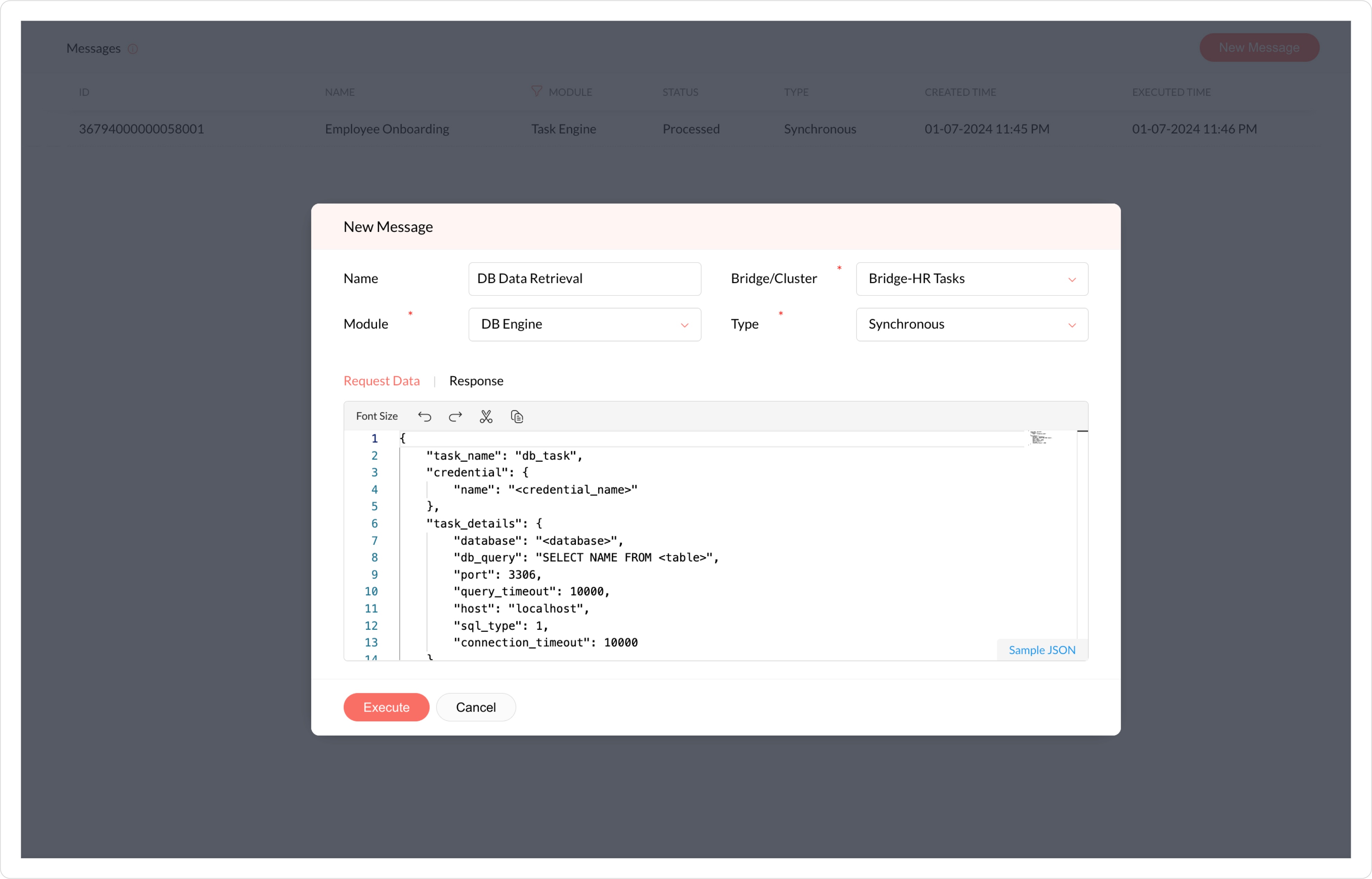Open the Sample JSON link

[x=1042, y=650]
